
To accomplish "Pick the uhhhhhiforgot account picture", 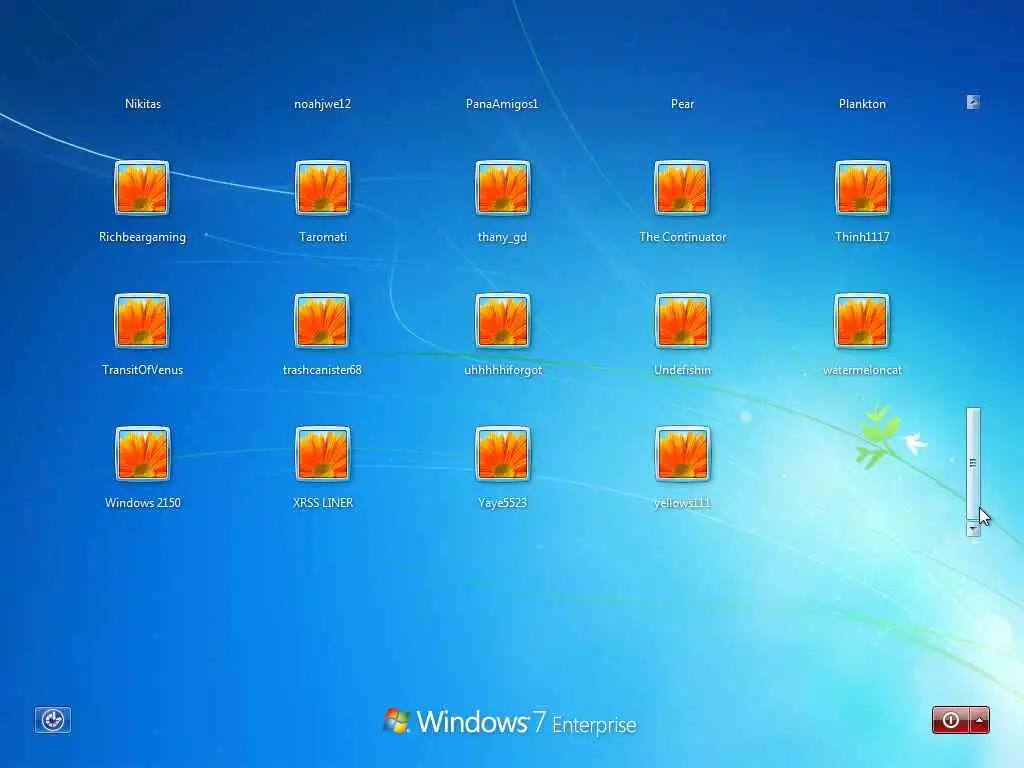I will pyautogui.click(x=502, y=321).
